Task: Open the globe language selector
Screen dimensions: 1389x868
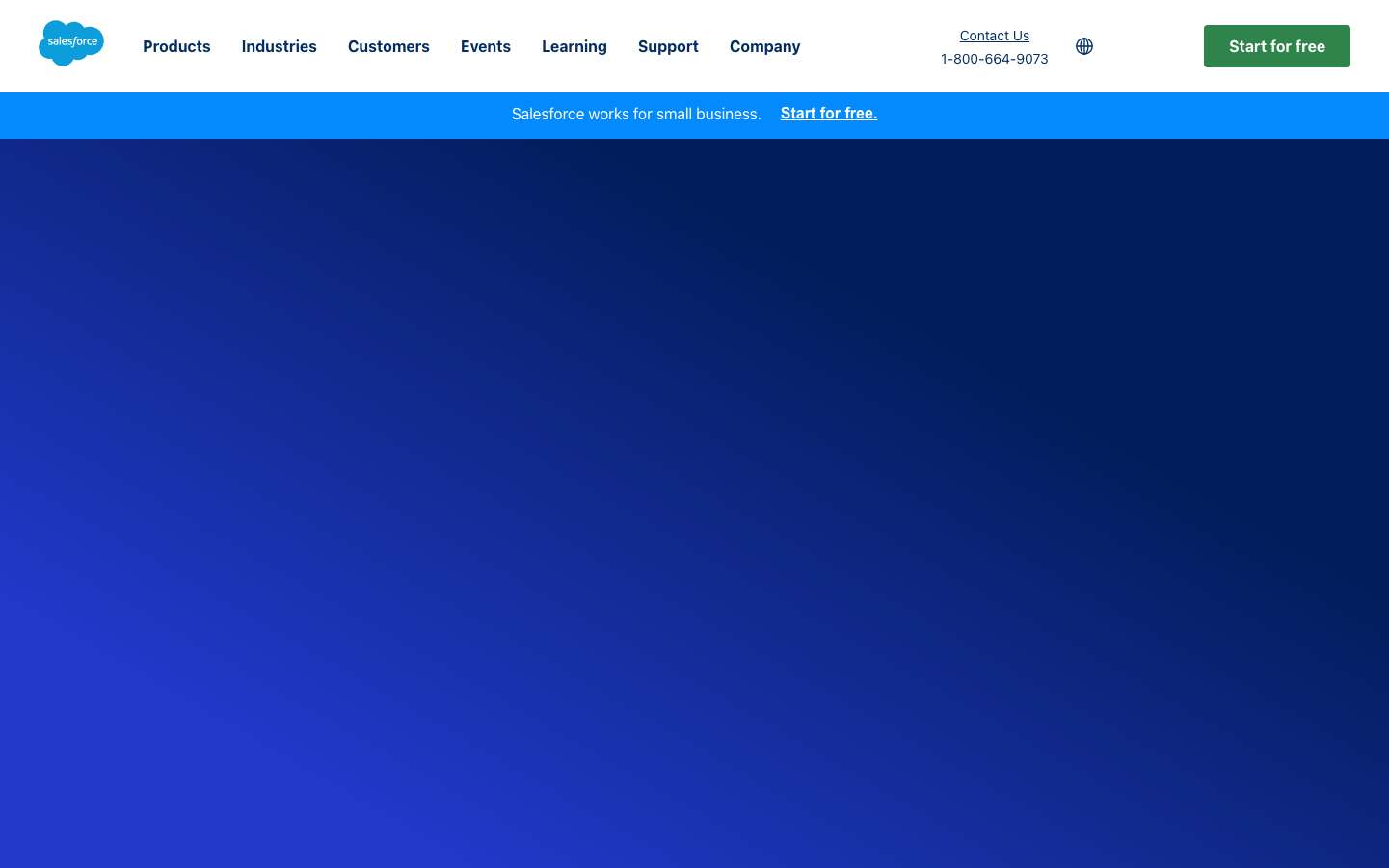Action: pos(1083,46)
